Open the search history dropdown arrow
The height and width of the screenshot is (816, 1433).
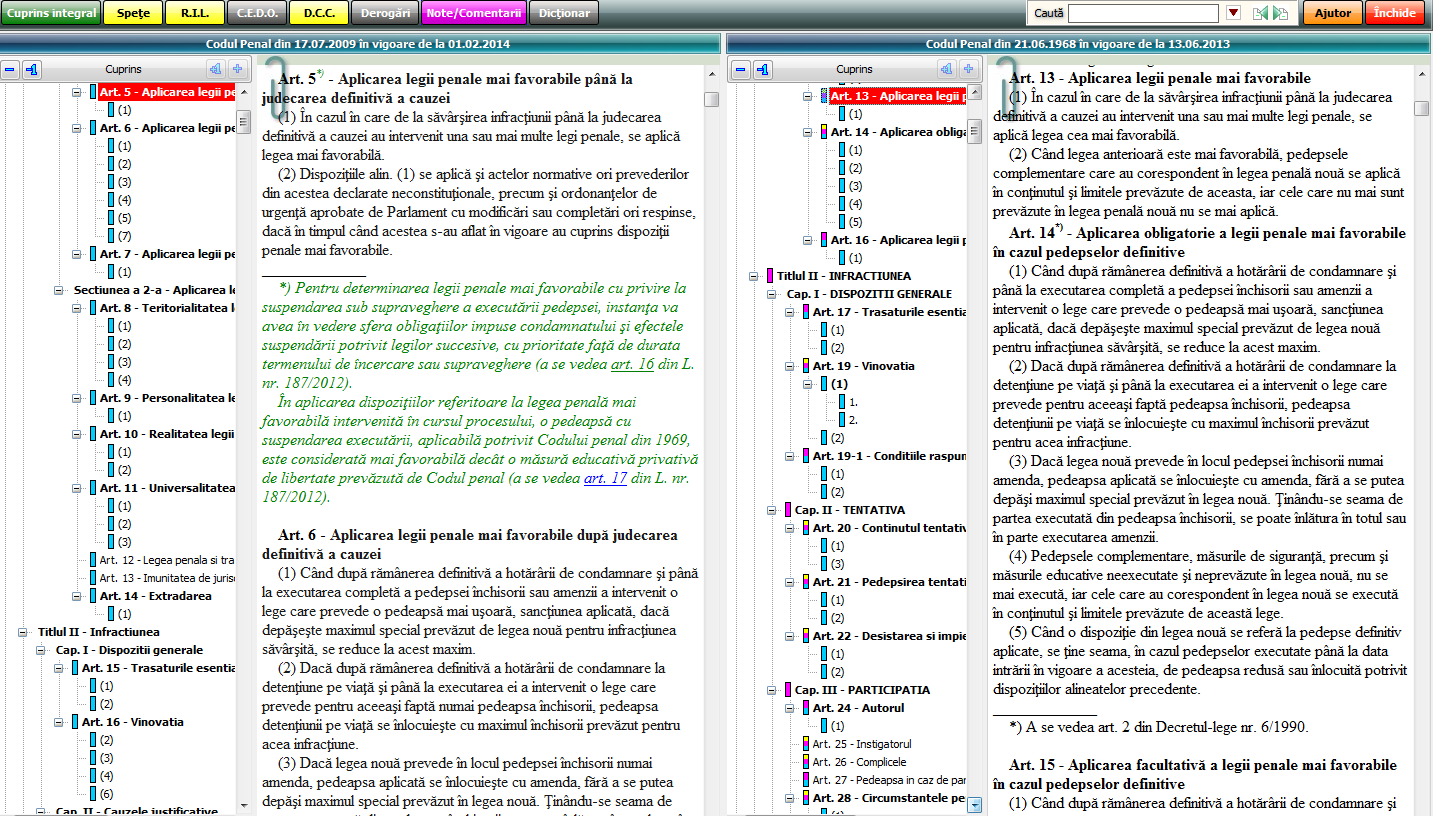click(x=1233, y=13)
